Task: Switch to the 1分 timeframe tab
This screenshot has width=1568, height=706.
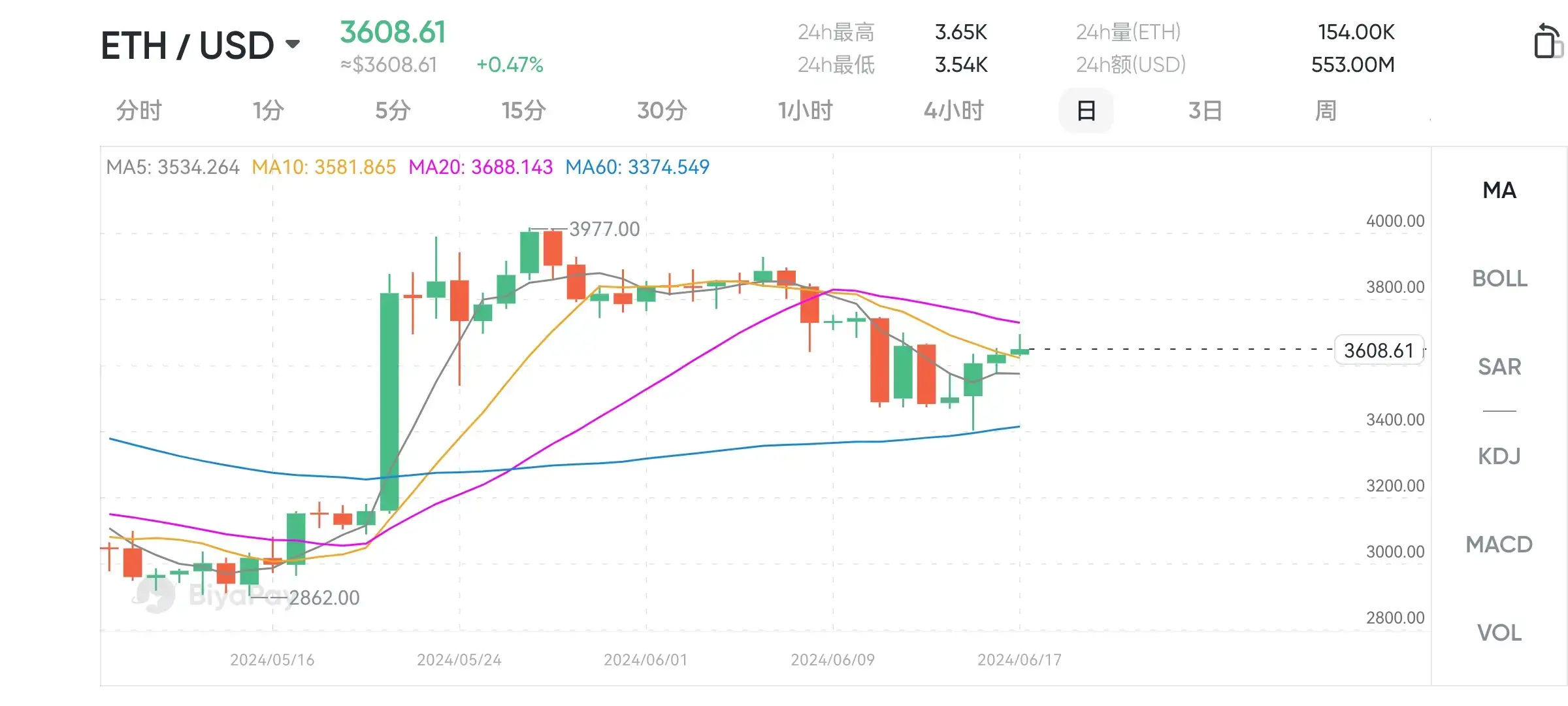Action: (x=265, y=111)
